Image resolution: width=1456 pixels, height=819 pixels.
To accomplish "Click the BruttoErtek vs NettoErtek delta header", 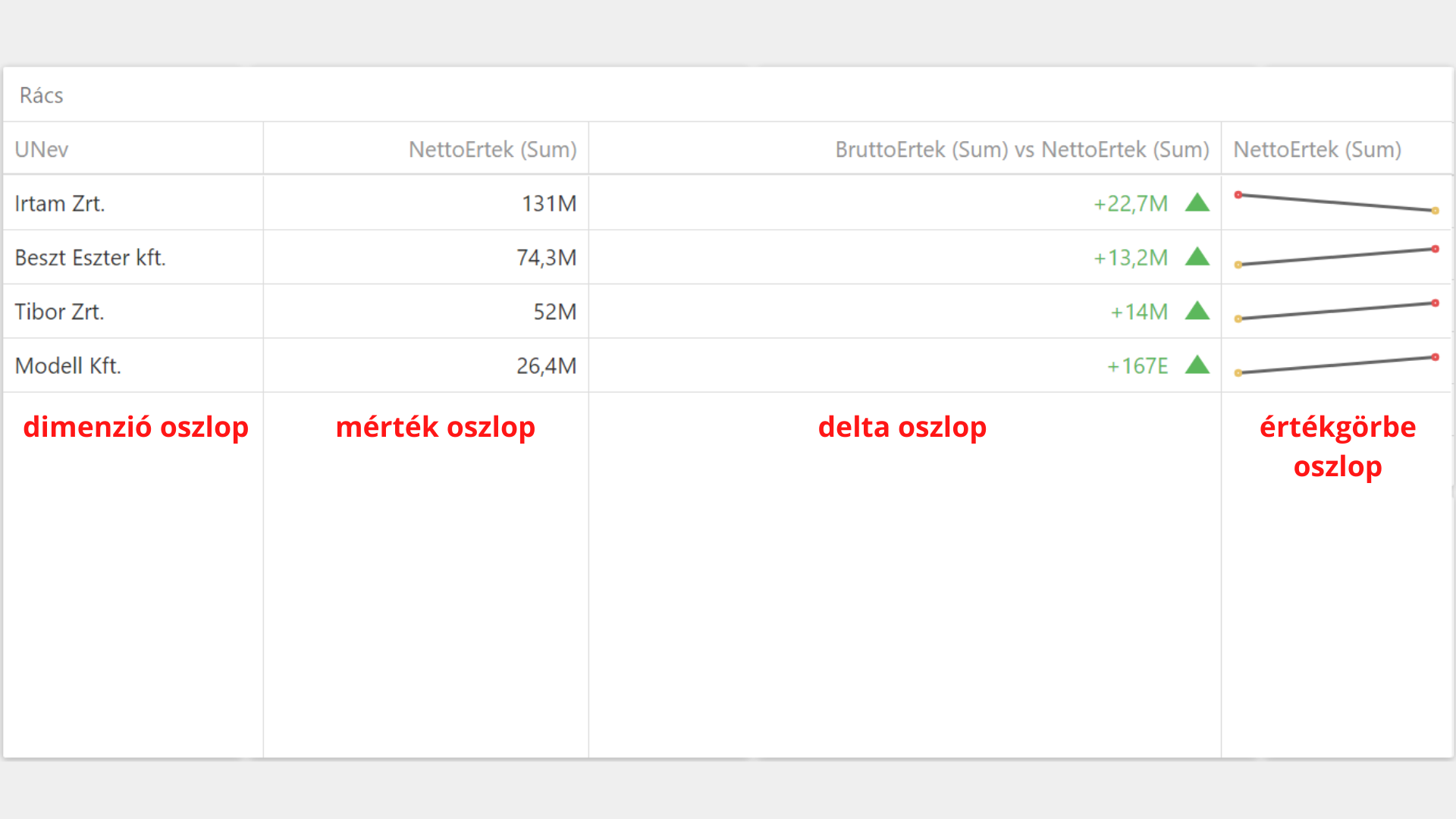I will coord(1021,149).
